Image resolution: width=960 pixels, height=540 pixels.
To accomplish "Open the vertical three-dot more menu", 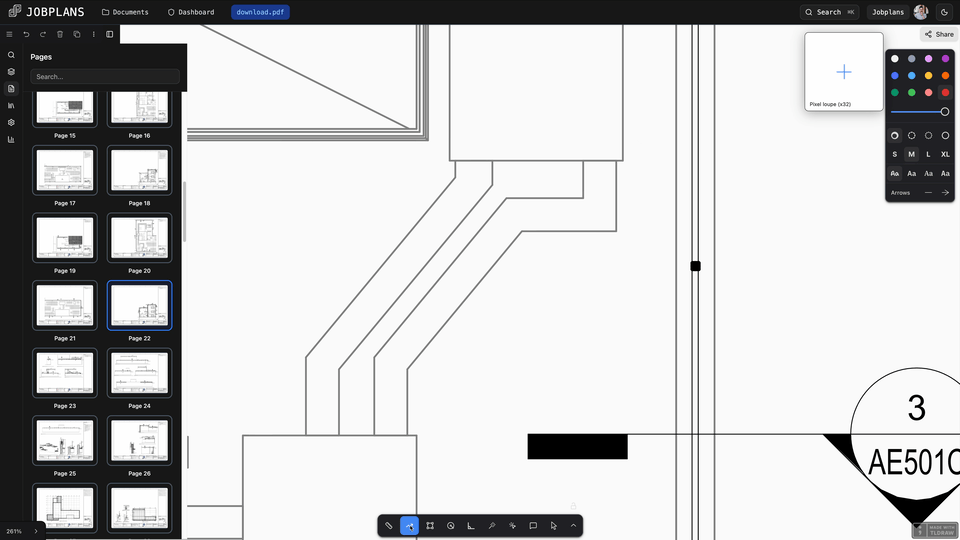I will pos(94,34).
